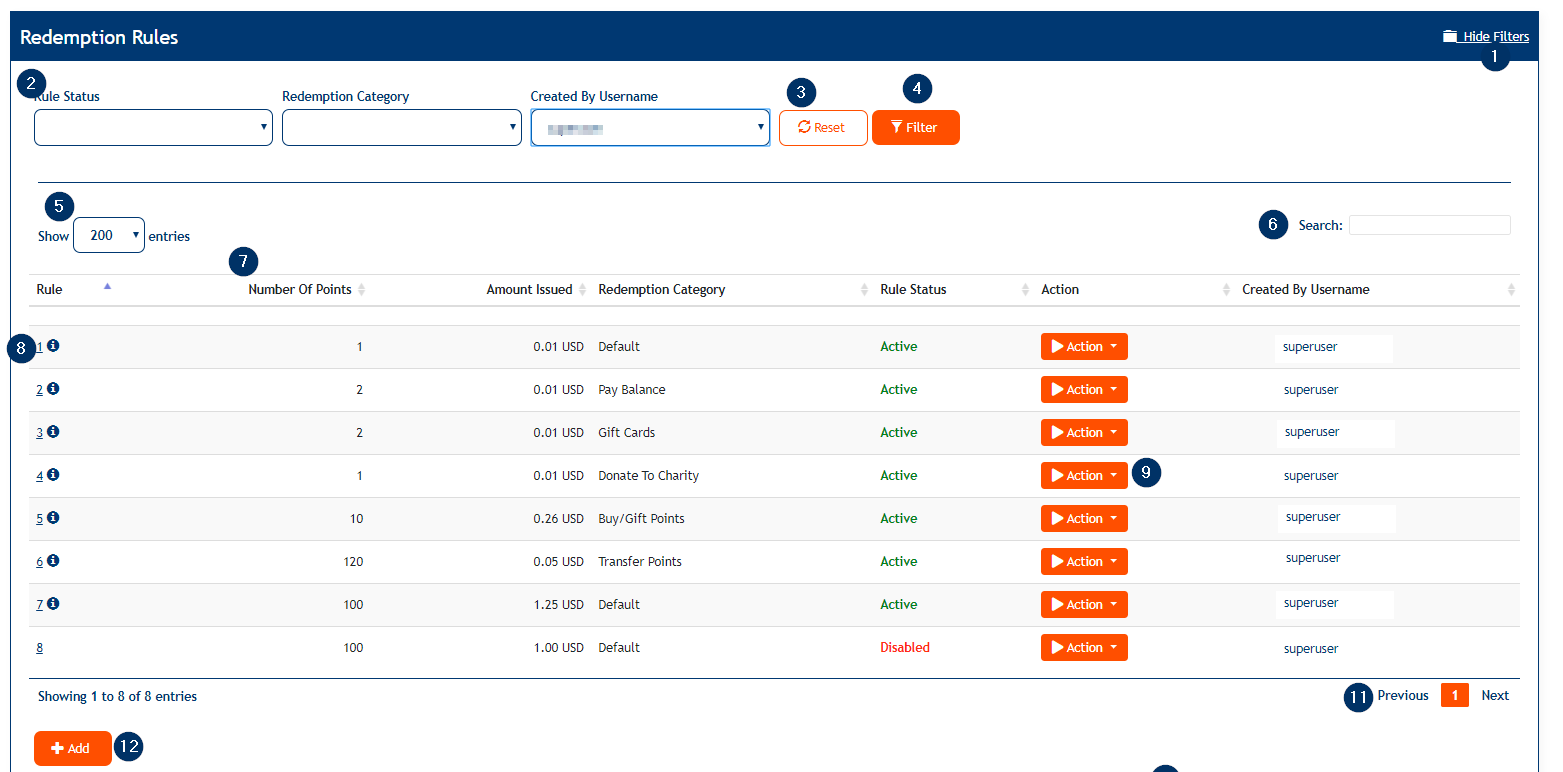Click the info icon beside rule 1

click(x=53, y=346)
